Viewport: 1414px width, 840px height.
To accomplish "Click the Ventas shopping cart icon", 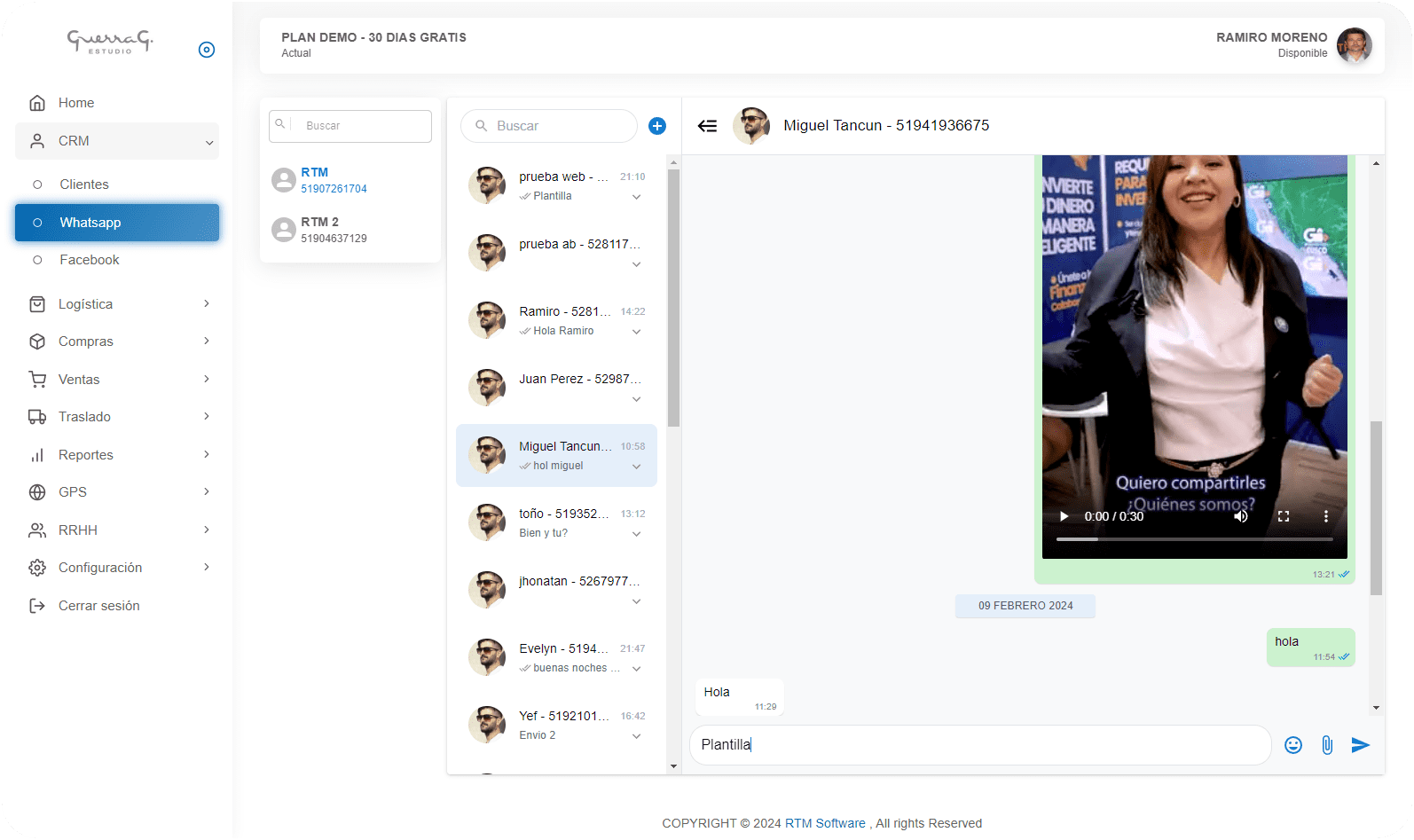I will (x=37, y=380).
